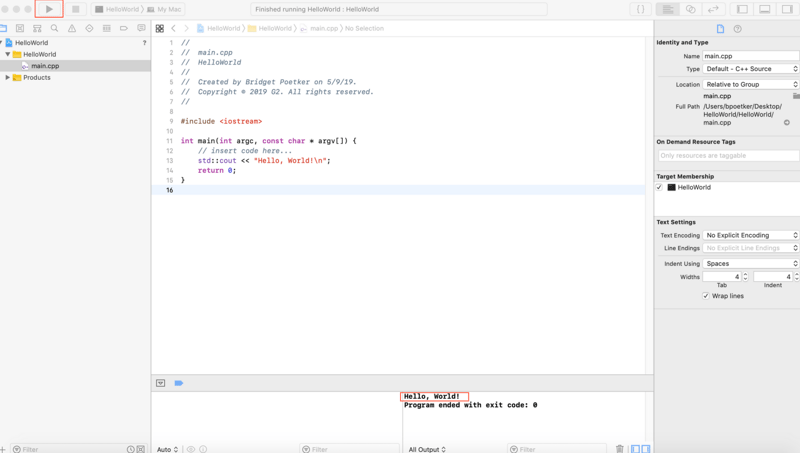This screenshot has height=453, width=800.
Task: Go forward in editor history
Action: [x=186, y=29]
